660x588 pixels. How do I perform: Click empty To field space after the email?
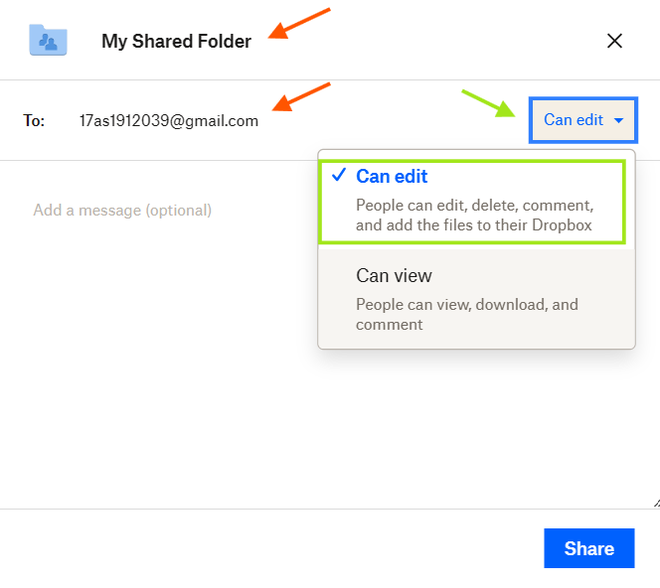(390, 121)
